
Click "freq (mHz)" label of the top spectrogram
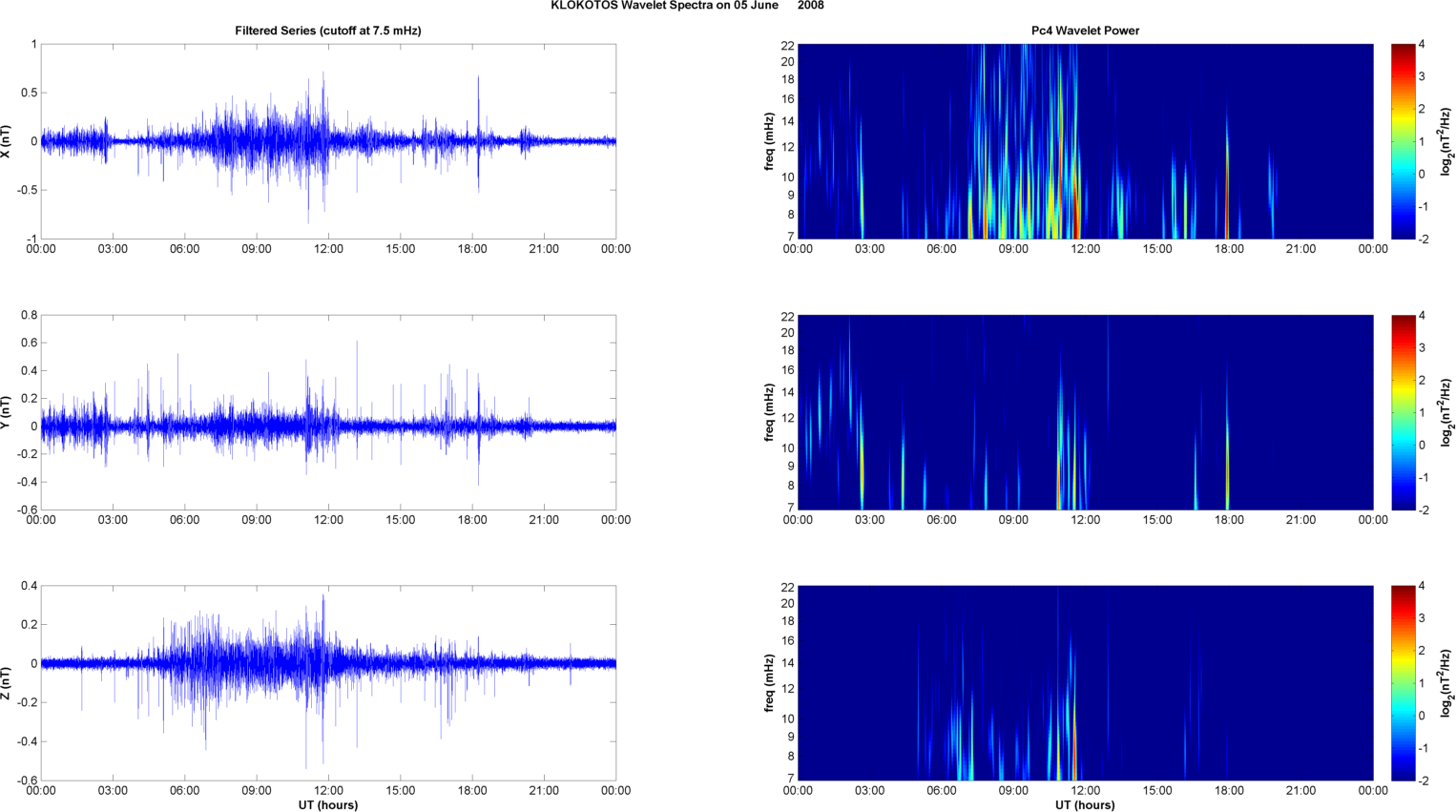point(769,141)
